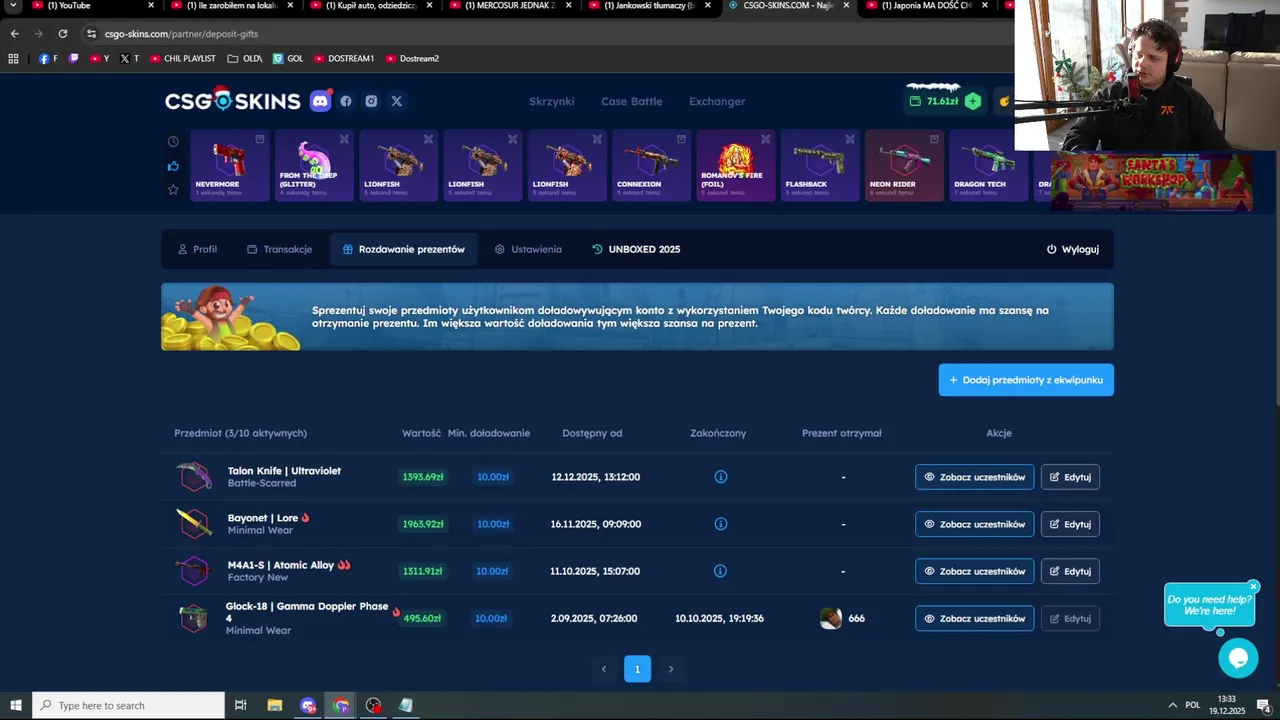
Task: Click Zobacz uczestników for M4A1-S Atomic Alloy
Action: click(975, 571)
